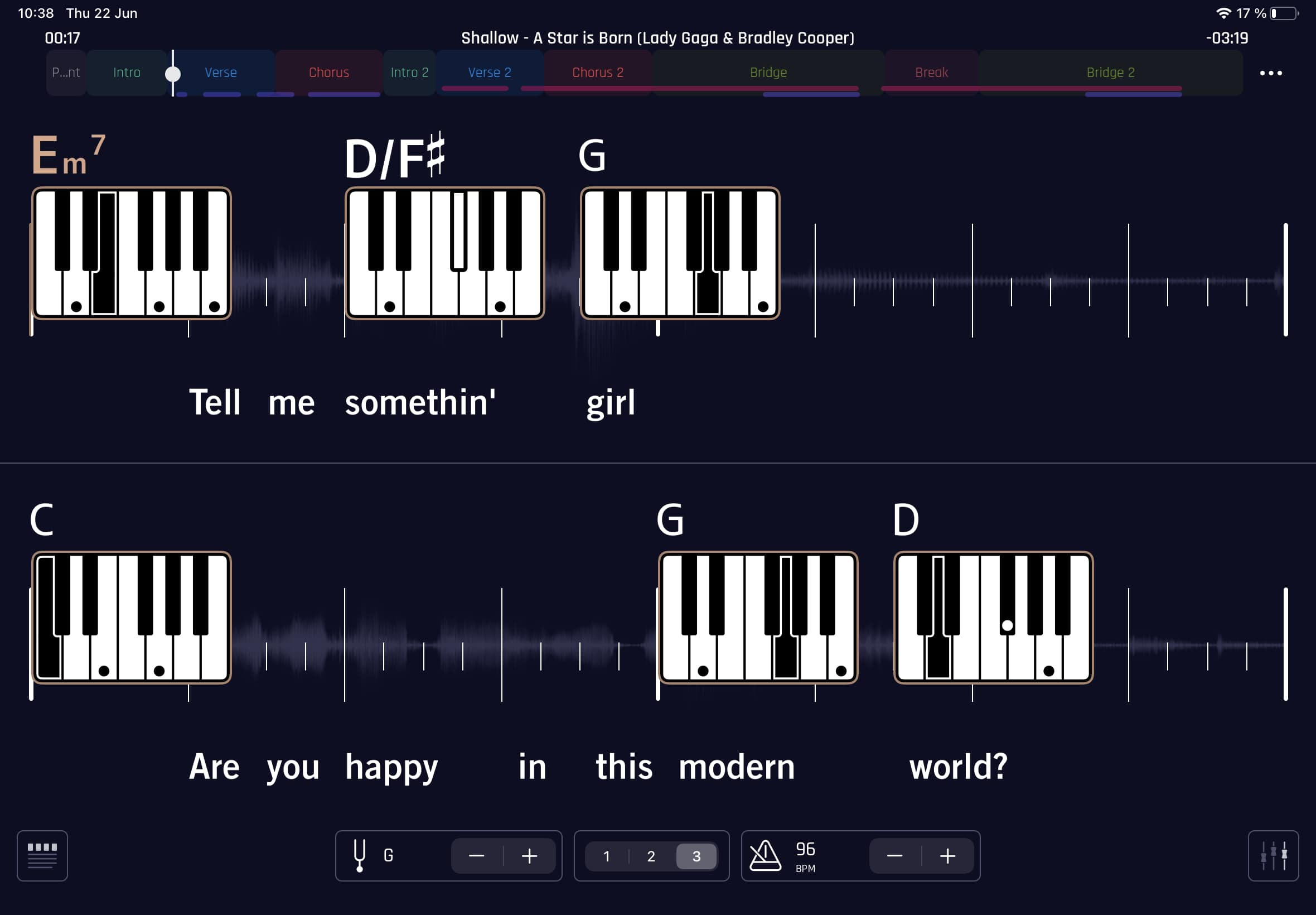
Task: Select beat subdivision button labeled 3
Action: (696, 856)
